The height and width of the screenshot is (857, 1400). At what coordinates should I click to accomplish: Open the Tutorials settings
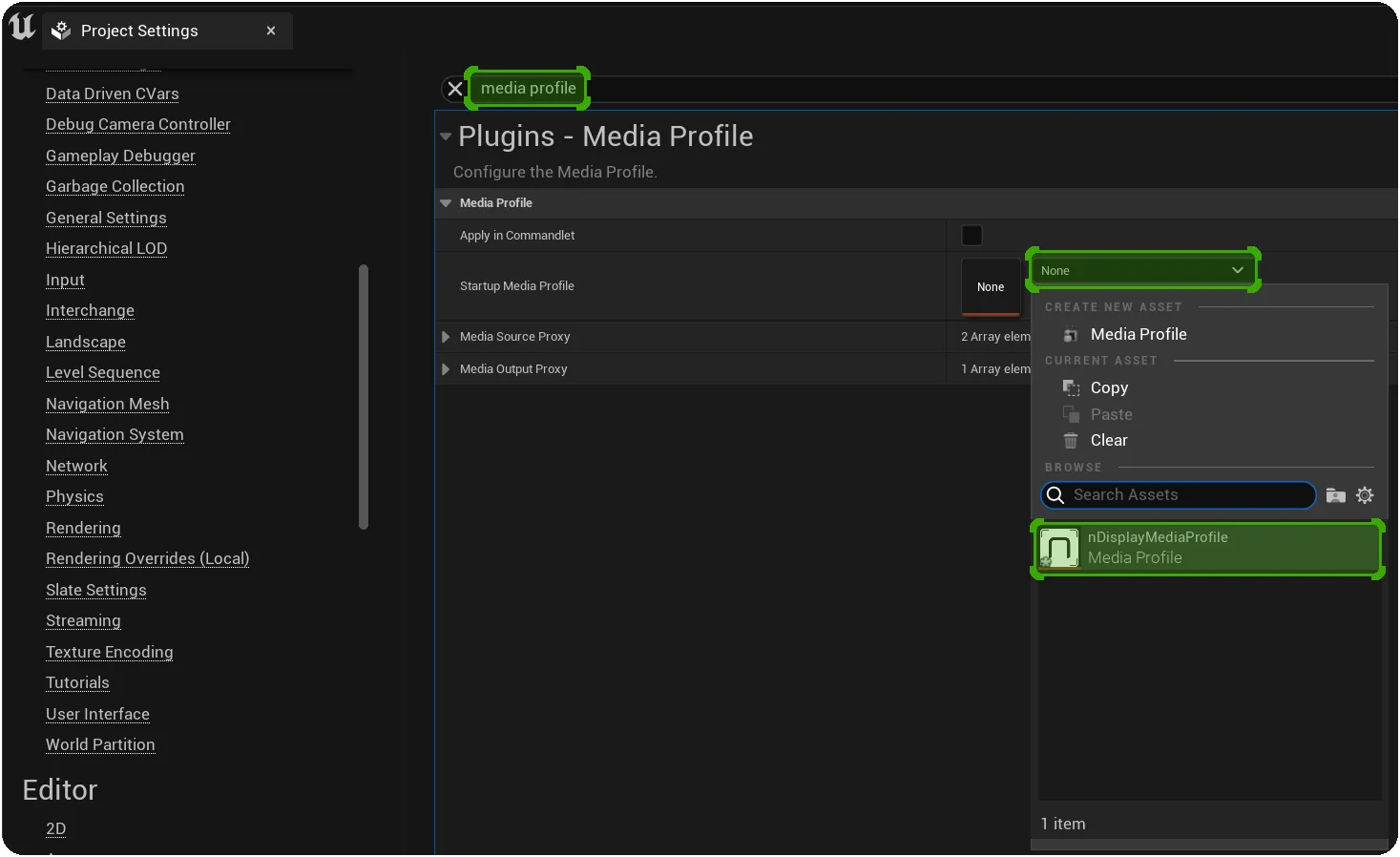[x=77, y=682]
